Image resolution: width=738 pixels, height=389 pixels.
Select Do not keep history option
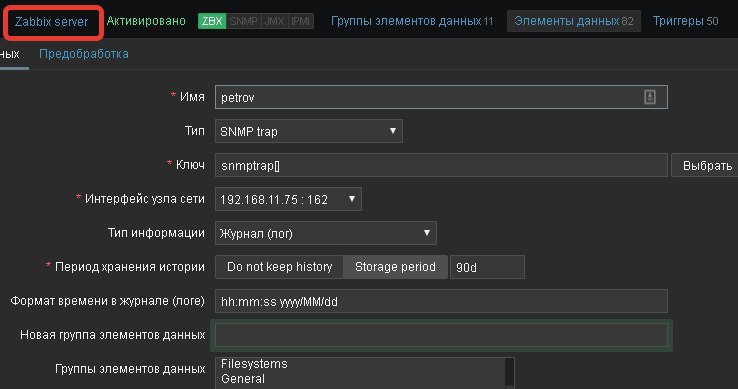click(280, 267)
